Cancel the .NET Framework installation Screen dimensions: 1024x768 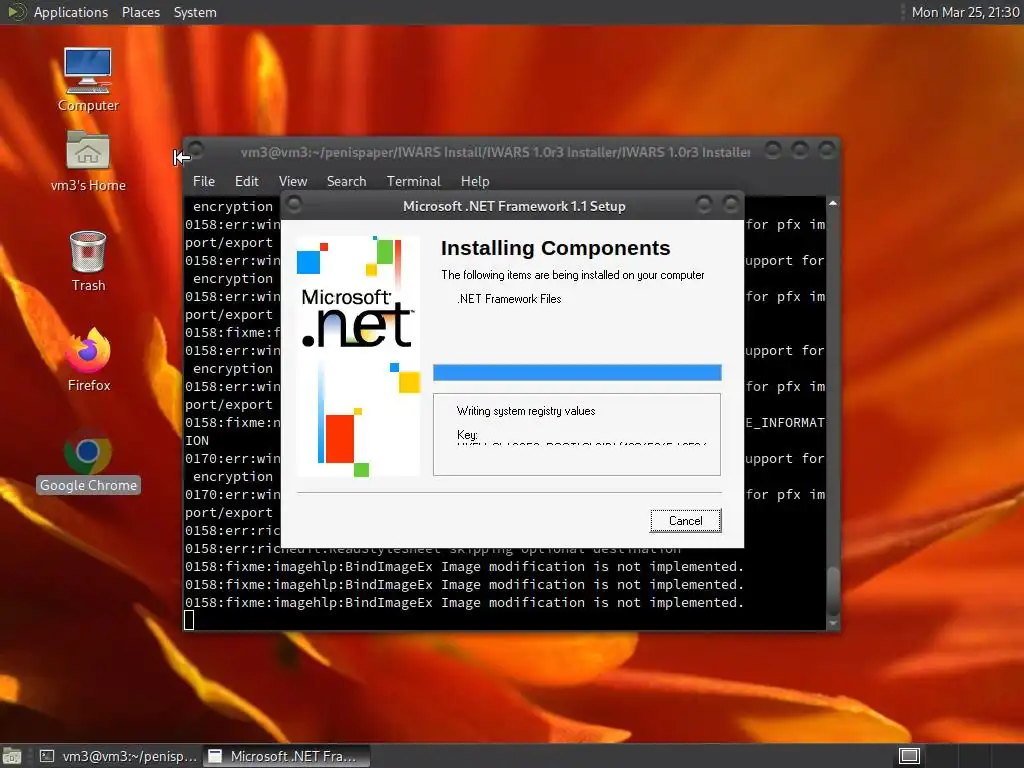point(686,520)
